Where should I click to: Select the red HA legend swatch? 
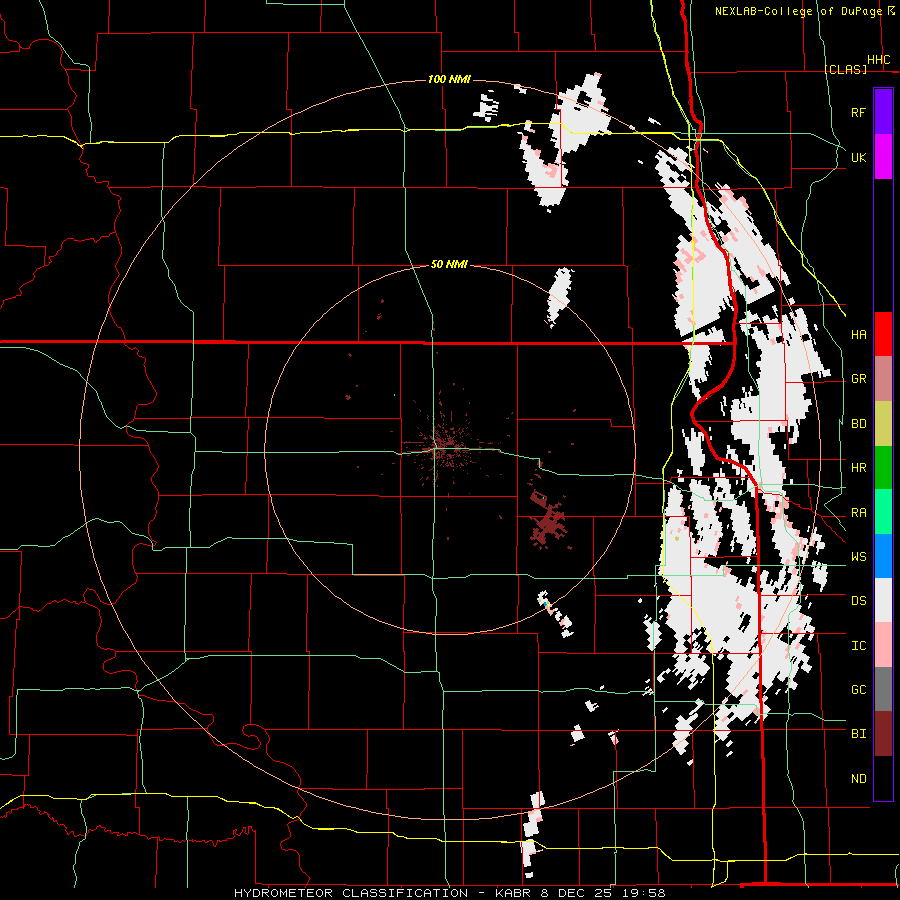(x=883, y=334)
